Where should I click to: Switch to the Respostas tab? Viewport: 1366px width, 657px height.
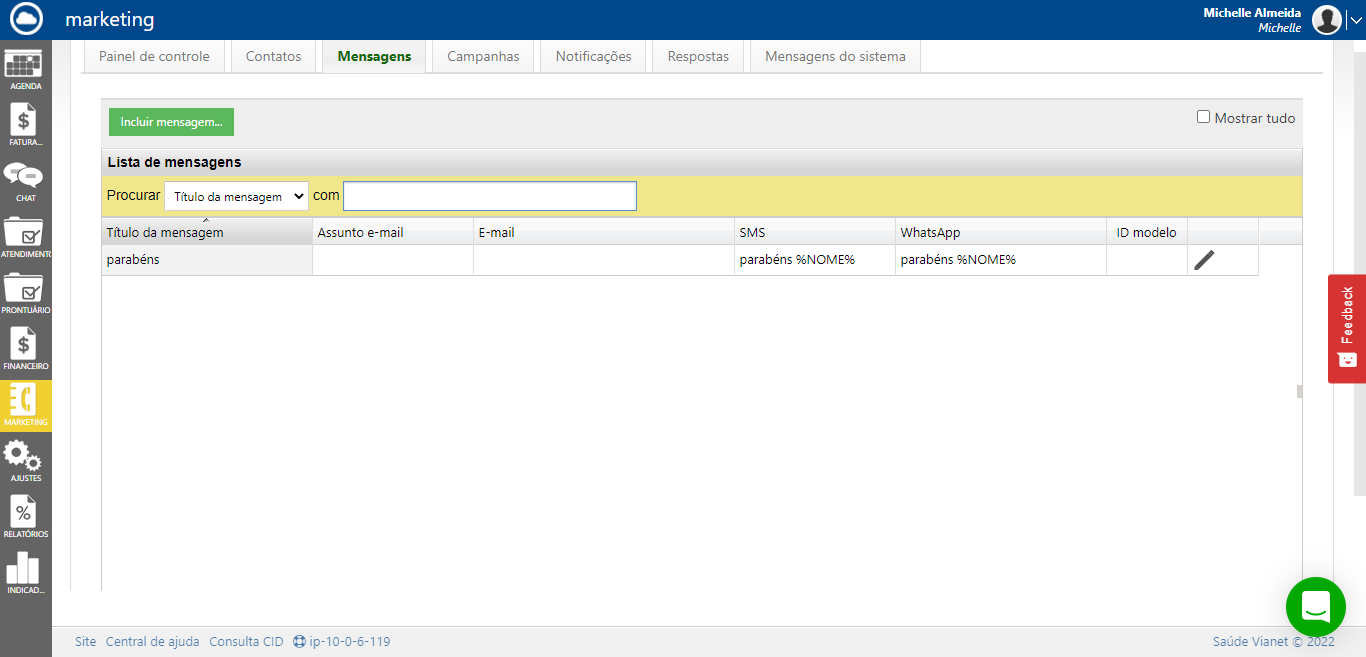[x=698, y=57]
